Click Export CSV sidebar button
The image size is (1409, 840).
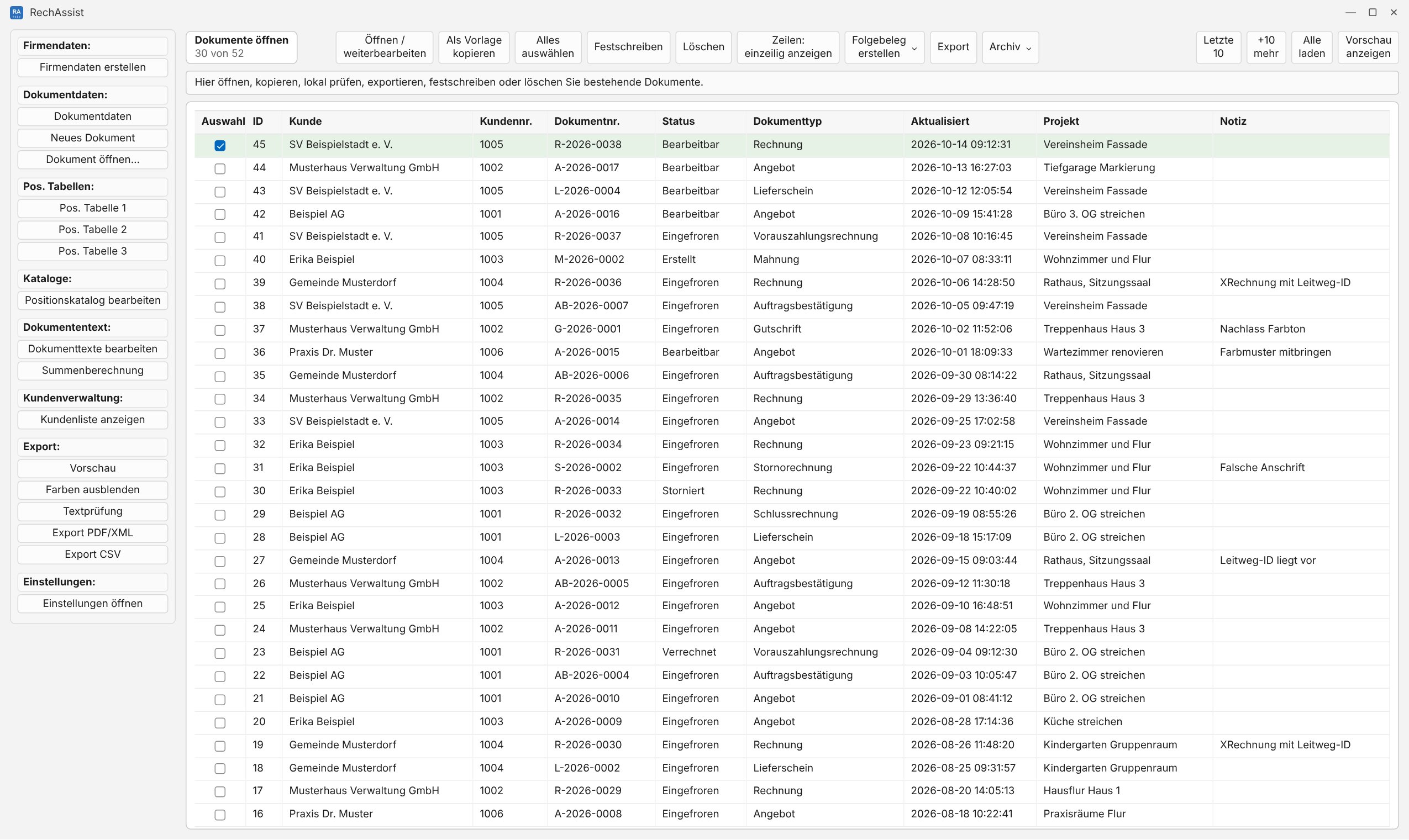93,554
